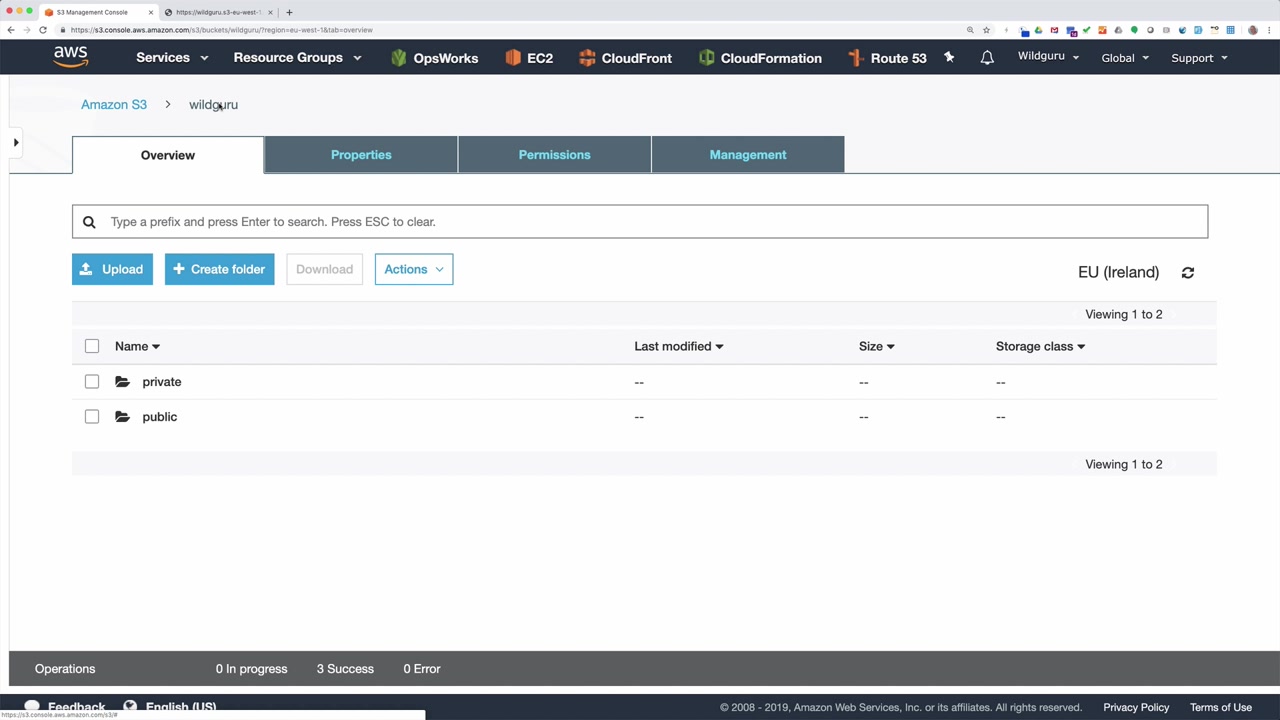Open the CloudFront shortcut icon

[587, 58]
